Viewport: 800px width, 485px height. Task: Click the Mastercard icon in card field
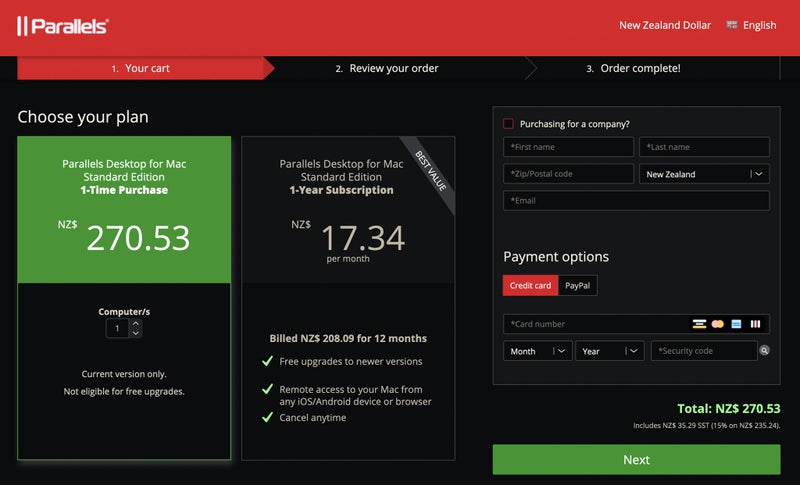[717, 324]
